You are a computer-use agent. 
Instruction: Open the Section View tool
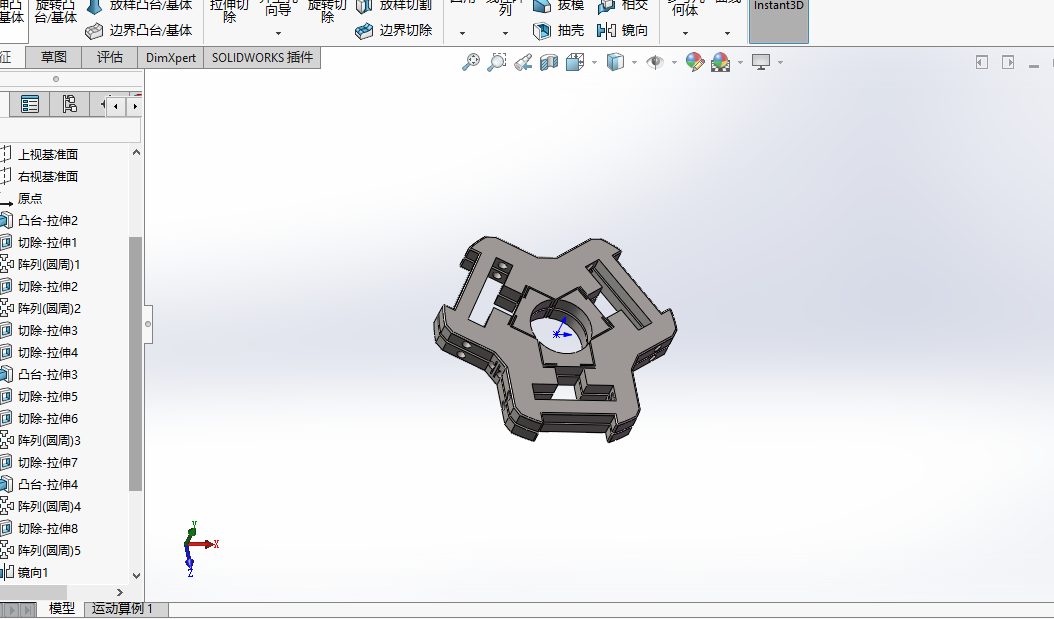(549, 63)
